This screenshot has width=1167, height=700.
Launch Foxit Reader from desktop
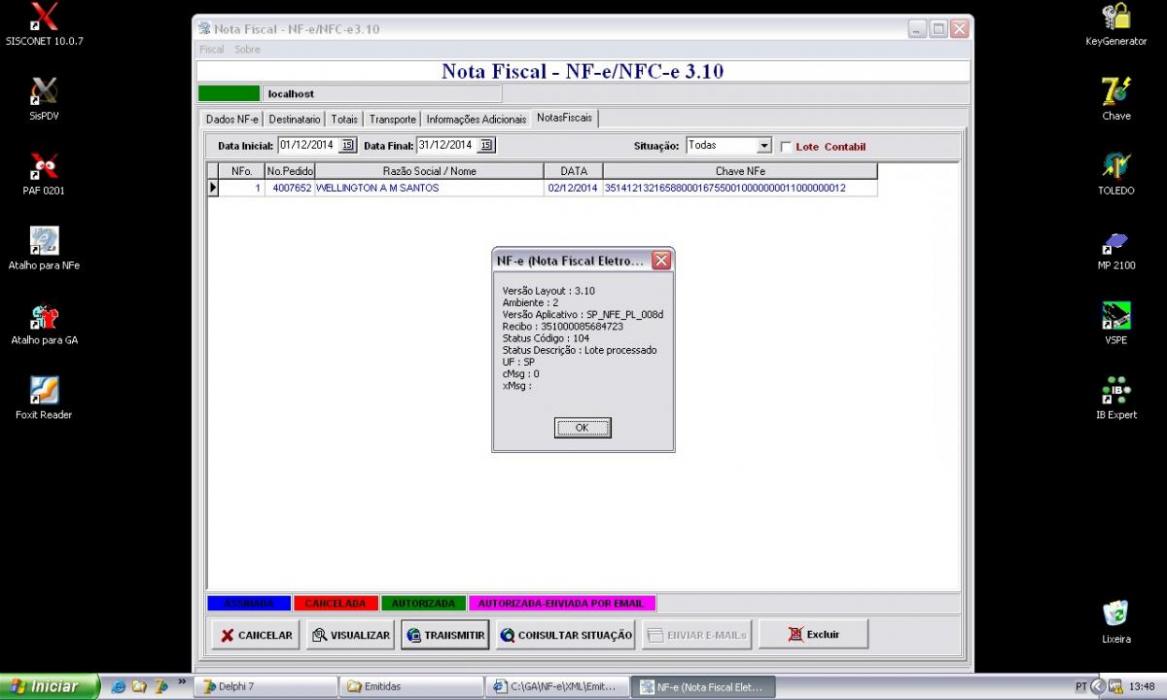tap(44, 398)
